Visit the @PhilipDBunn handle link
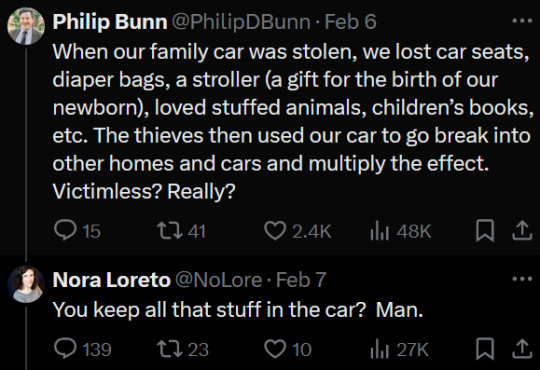Viewport: 540px width, 370px height. (x=241, y=22)
